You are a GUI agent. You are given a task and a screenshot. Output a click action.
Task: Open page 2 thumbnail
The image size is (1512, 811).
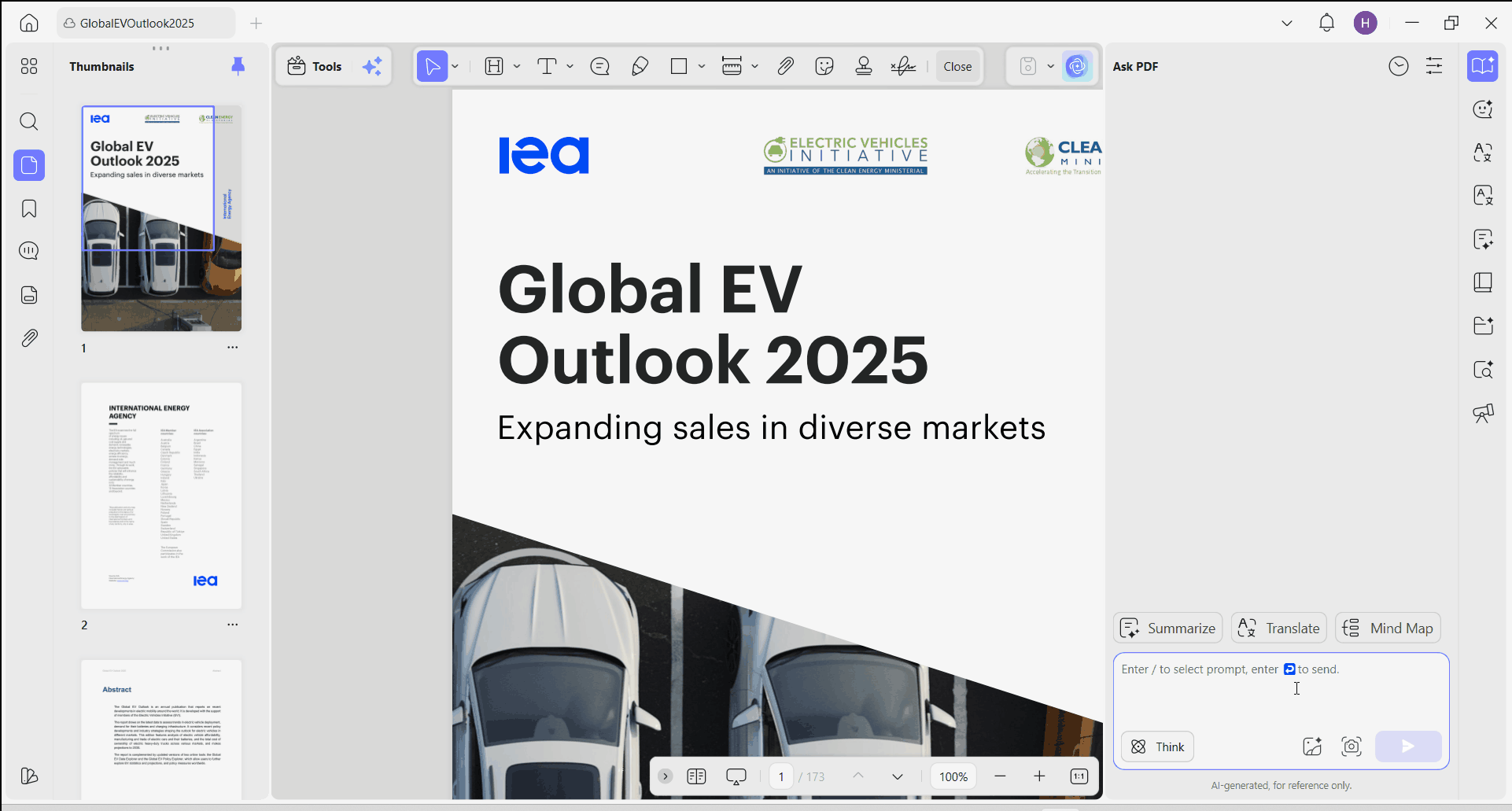(161, 496)
